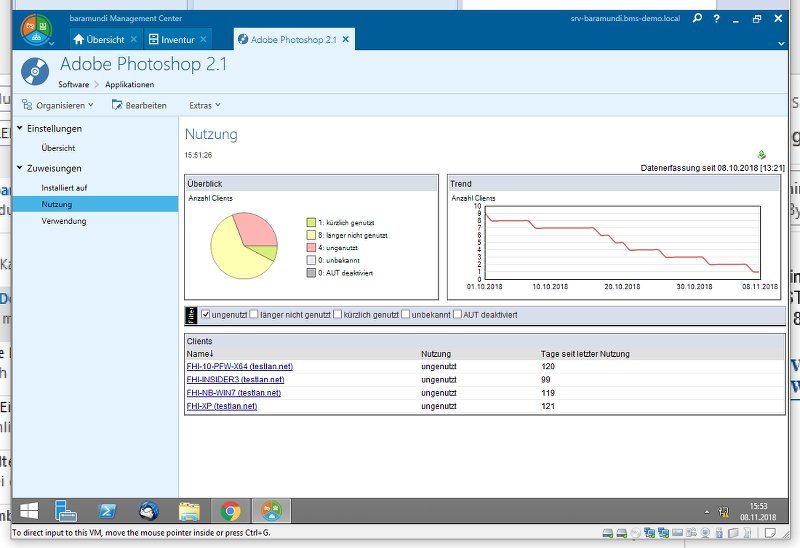Viewport: 800px width, 548px height.
Task: Click the green kürzlich genutzt legend swatch
Action: coord(311,222)
